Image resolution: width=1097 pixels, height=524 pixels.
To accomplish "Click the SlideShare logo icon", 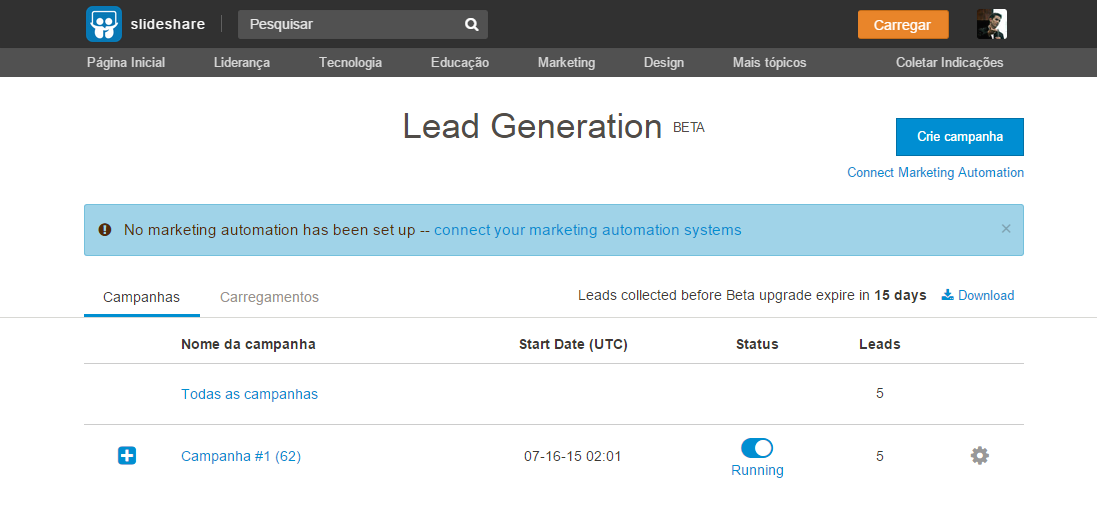I will tap(103, 24).
